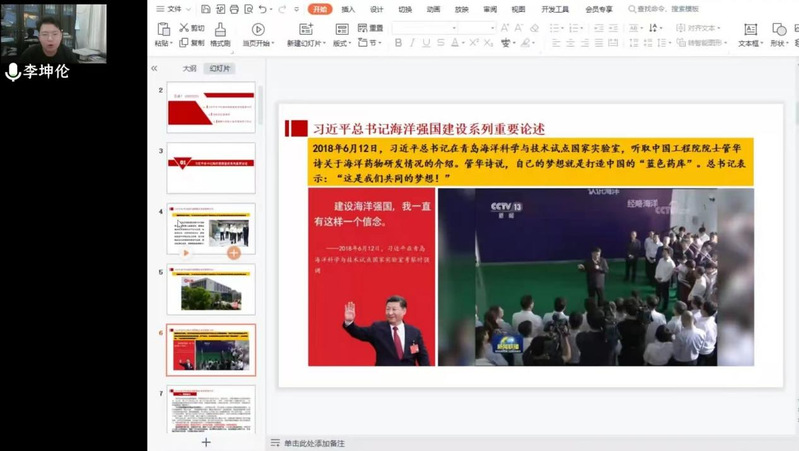The image size is (799, 451).
Task: Click the Save icon in quick access bar
Action: click(204, 9)
